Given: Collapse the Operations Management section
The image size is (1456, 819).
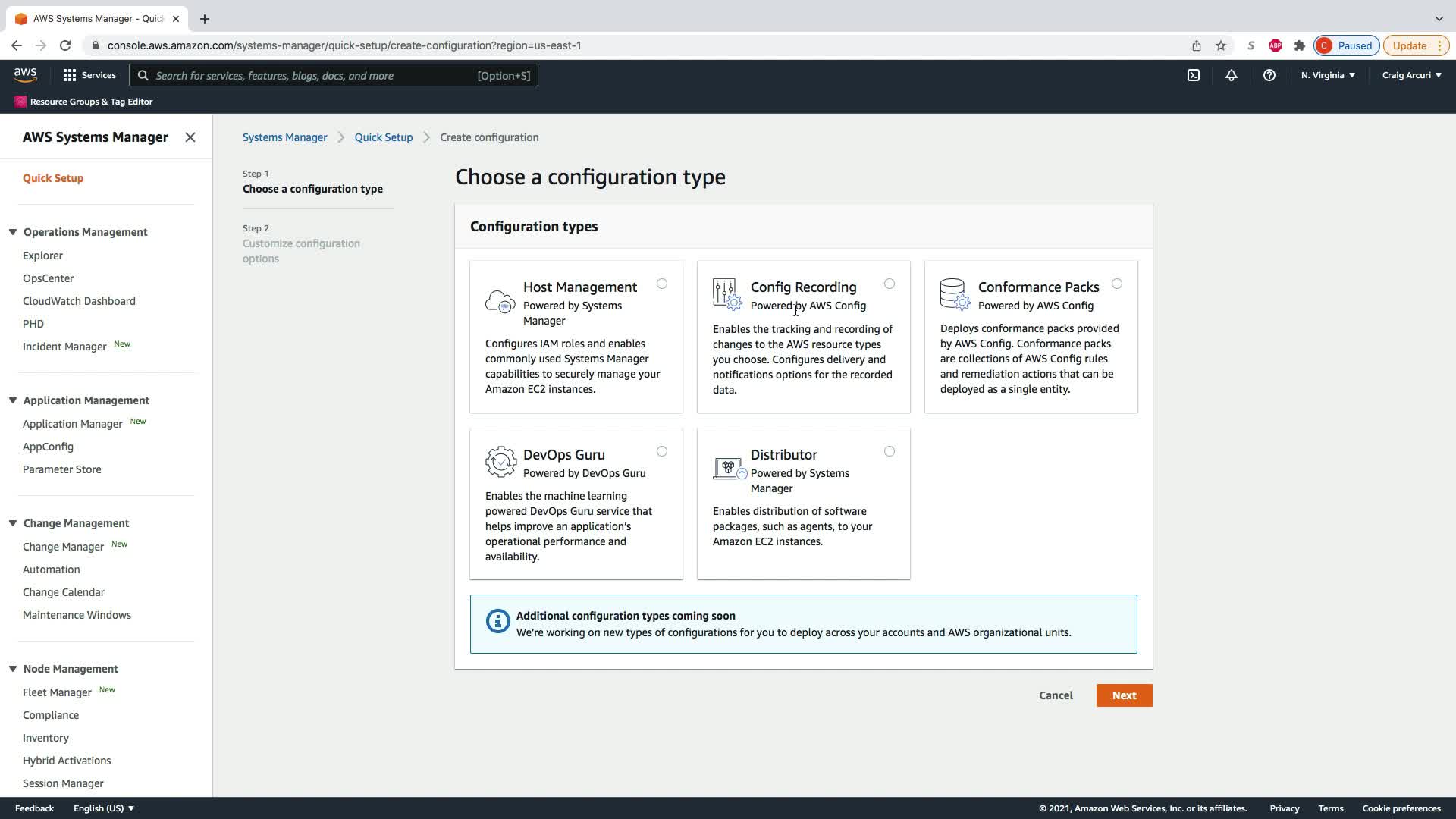Looking at the screenshot, I should 13,232.
